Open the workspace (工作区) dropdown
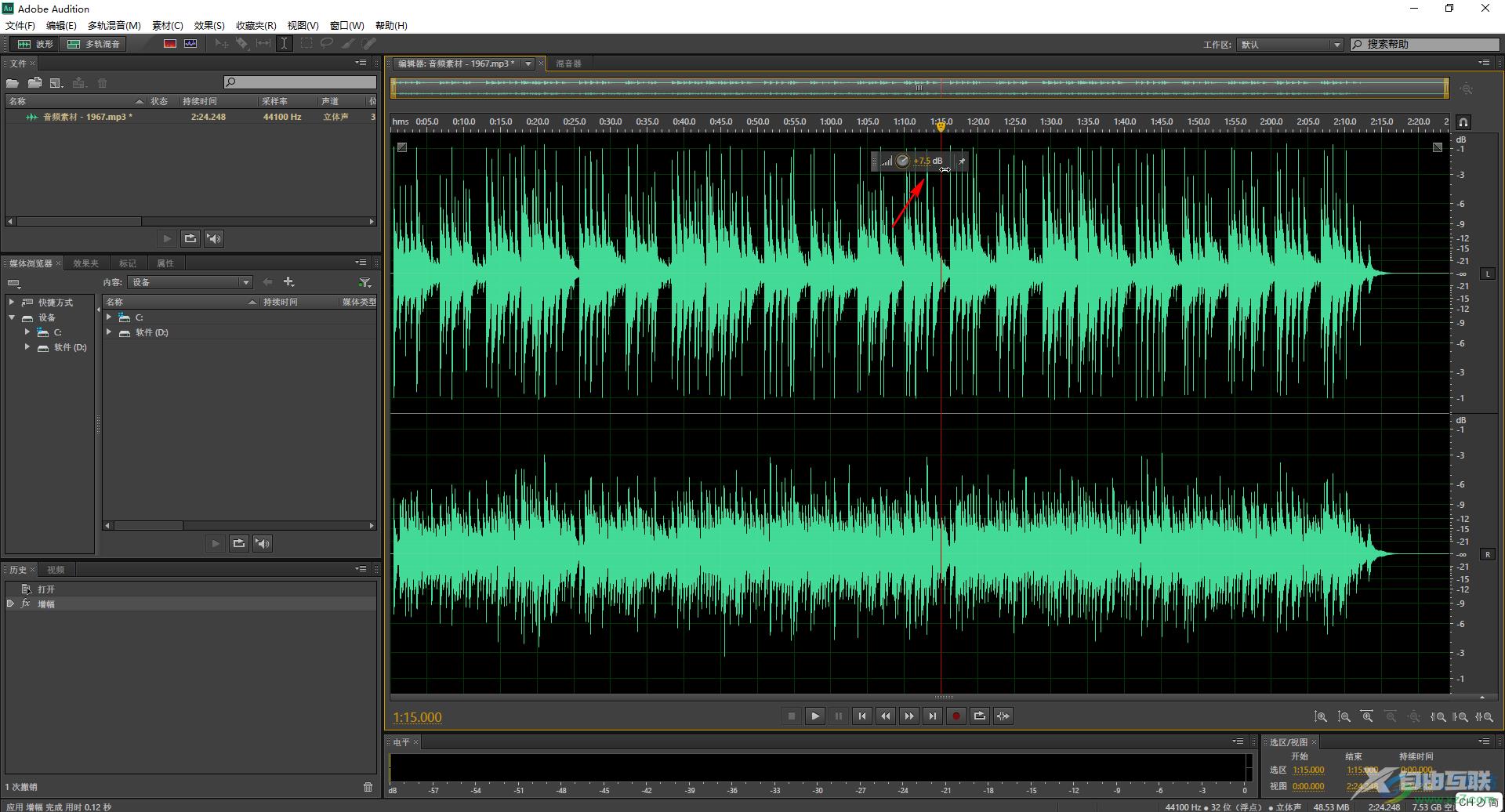 (1290, 45)
